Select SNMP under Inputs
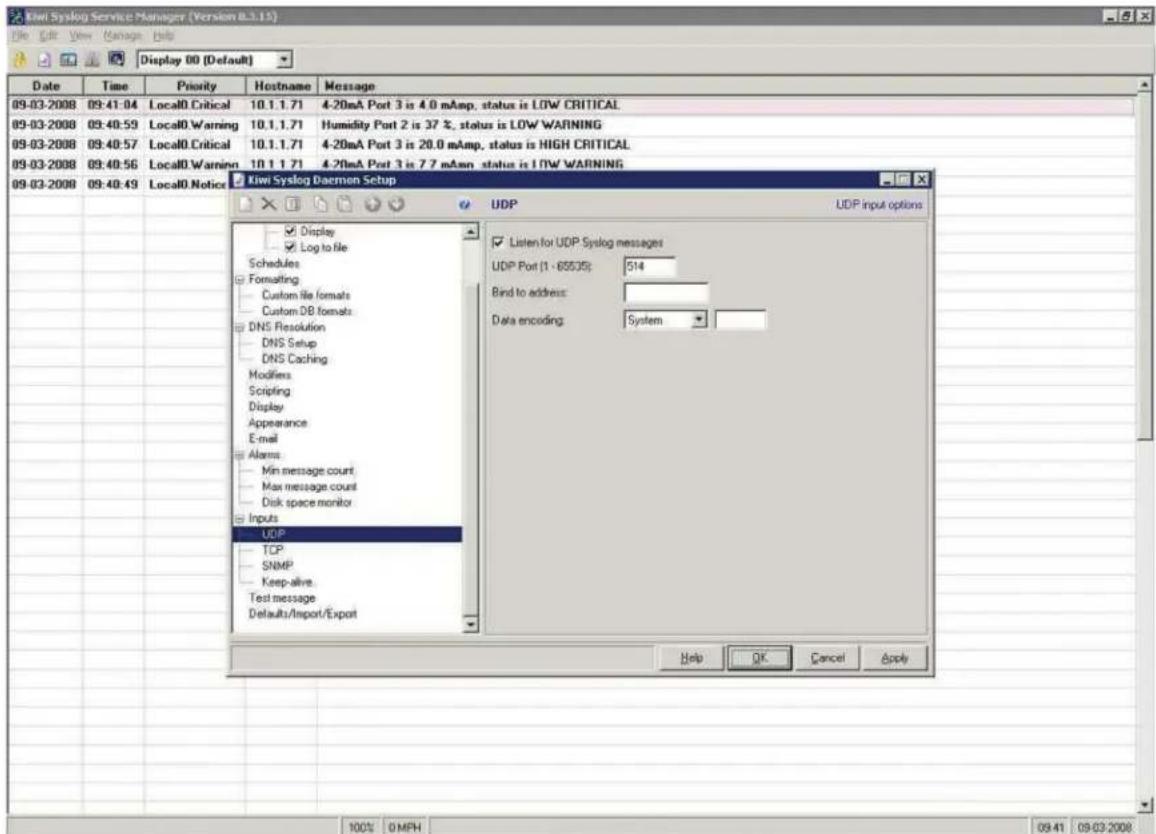This screenshot has height=834, width=1156. point(277,566)
